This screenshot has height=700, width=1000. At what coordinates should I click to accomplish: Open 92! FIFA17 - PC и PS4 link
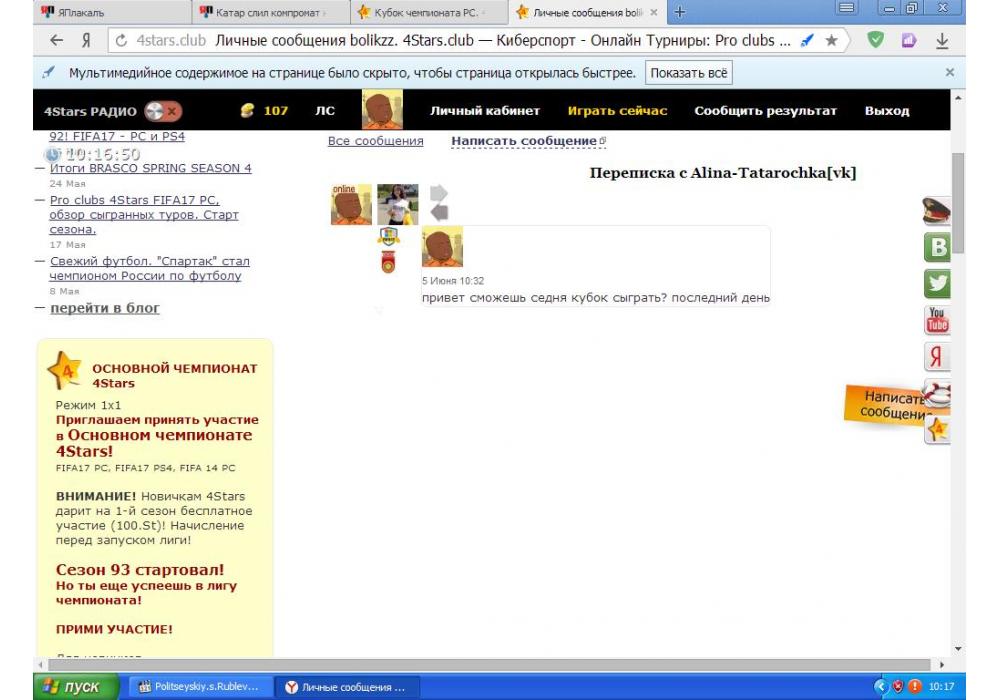click(117, 136)
